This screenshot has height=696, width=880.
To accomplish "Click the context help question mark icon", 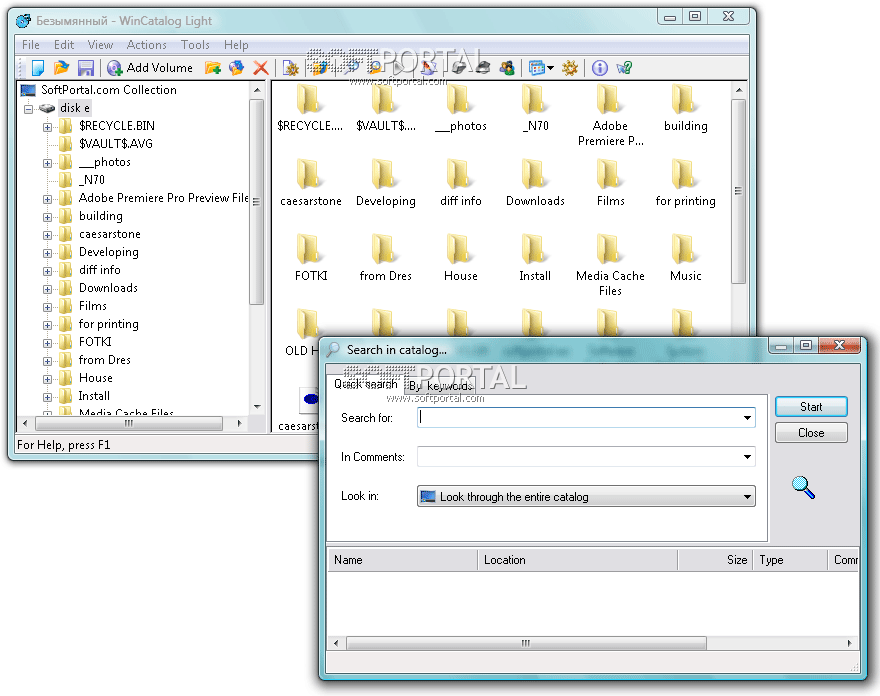I will click(624, 68).
